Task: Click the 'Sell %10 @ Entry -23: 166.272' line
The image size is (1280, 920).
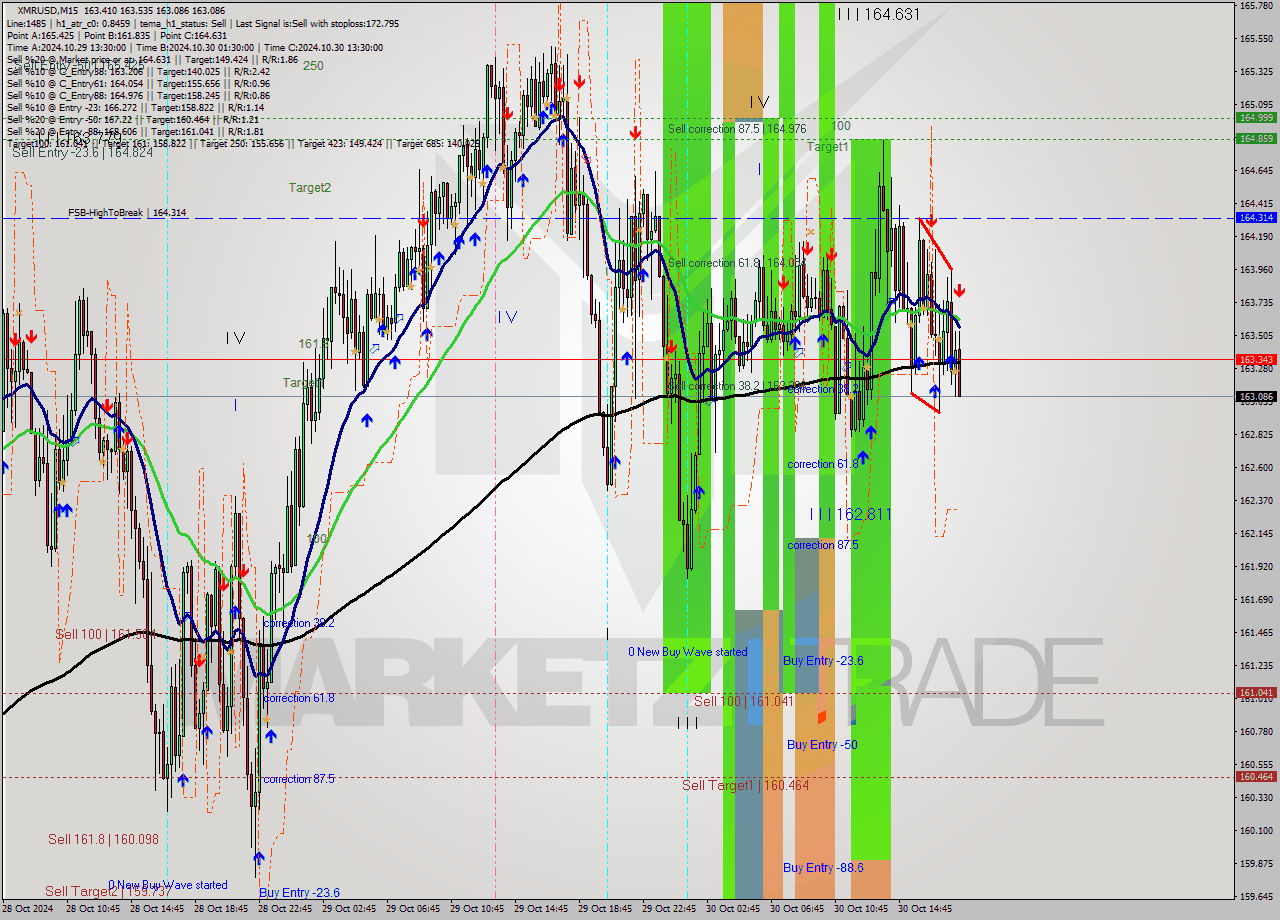Action: point(74,107)
